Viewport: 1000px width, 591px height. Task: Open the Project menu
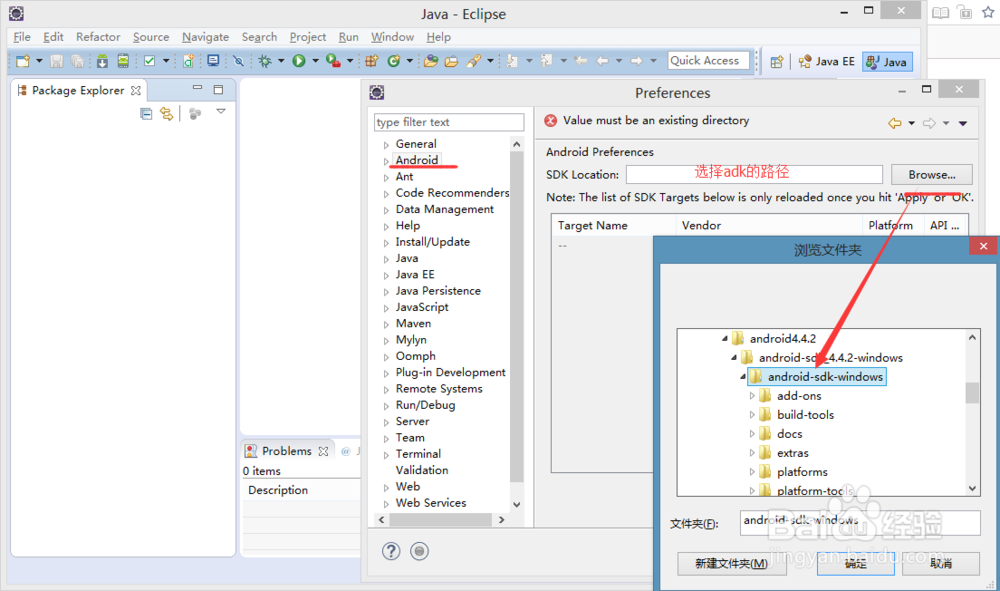(x=307, y=37)
